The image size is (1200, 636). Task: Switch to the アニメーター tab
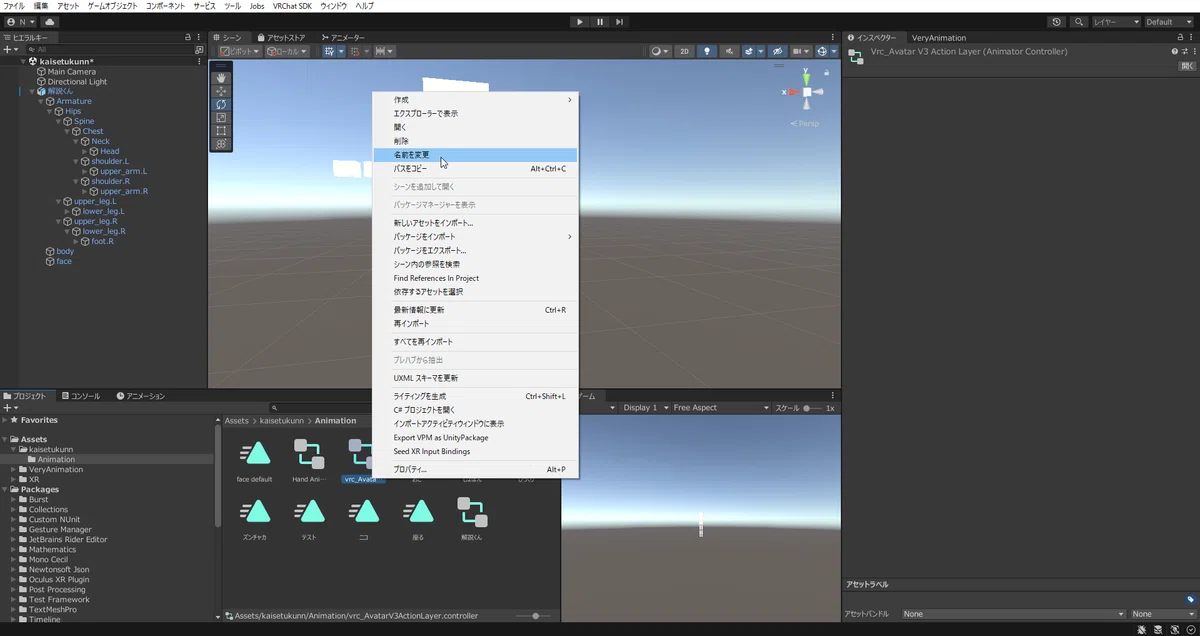343,37
